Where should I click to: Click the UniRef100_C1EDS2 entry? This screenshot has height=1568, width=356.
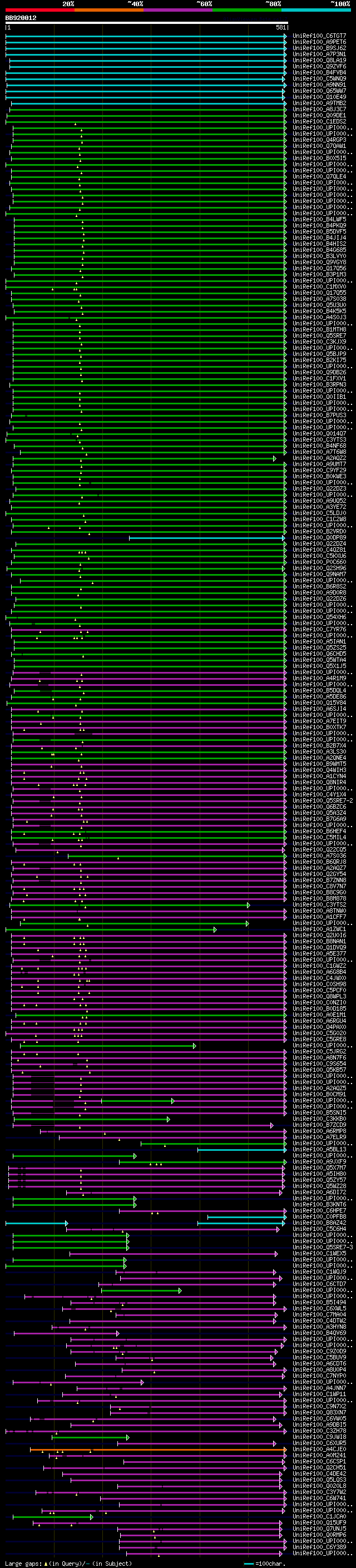pos(319,121)
